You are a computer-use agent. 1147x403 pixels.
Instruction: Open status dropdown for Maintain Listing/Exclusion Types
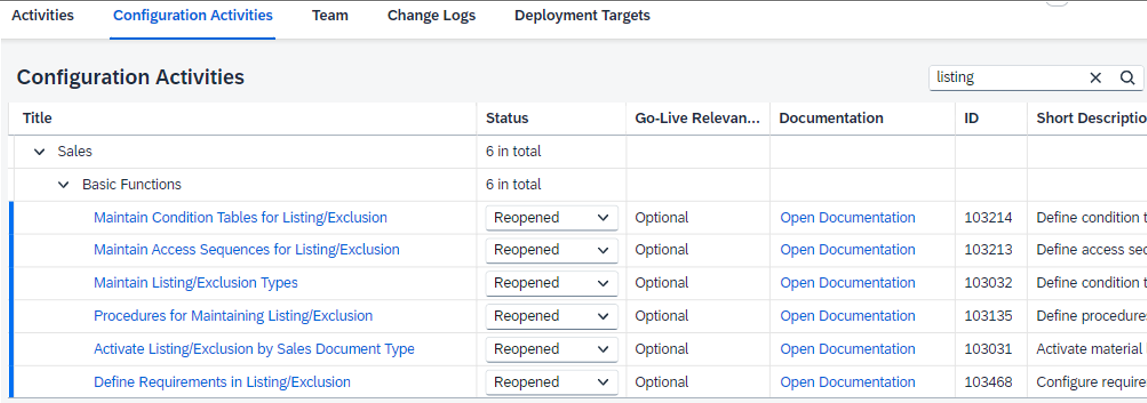click(x=552, y=283)
